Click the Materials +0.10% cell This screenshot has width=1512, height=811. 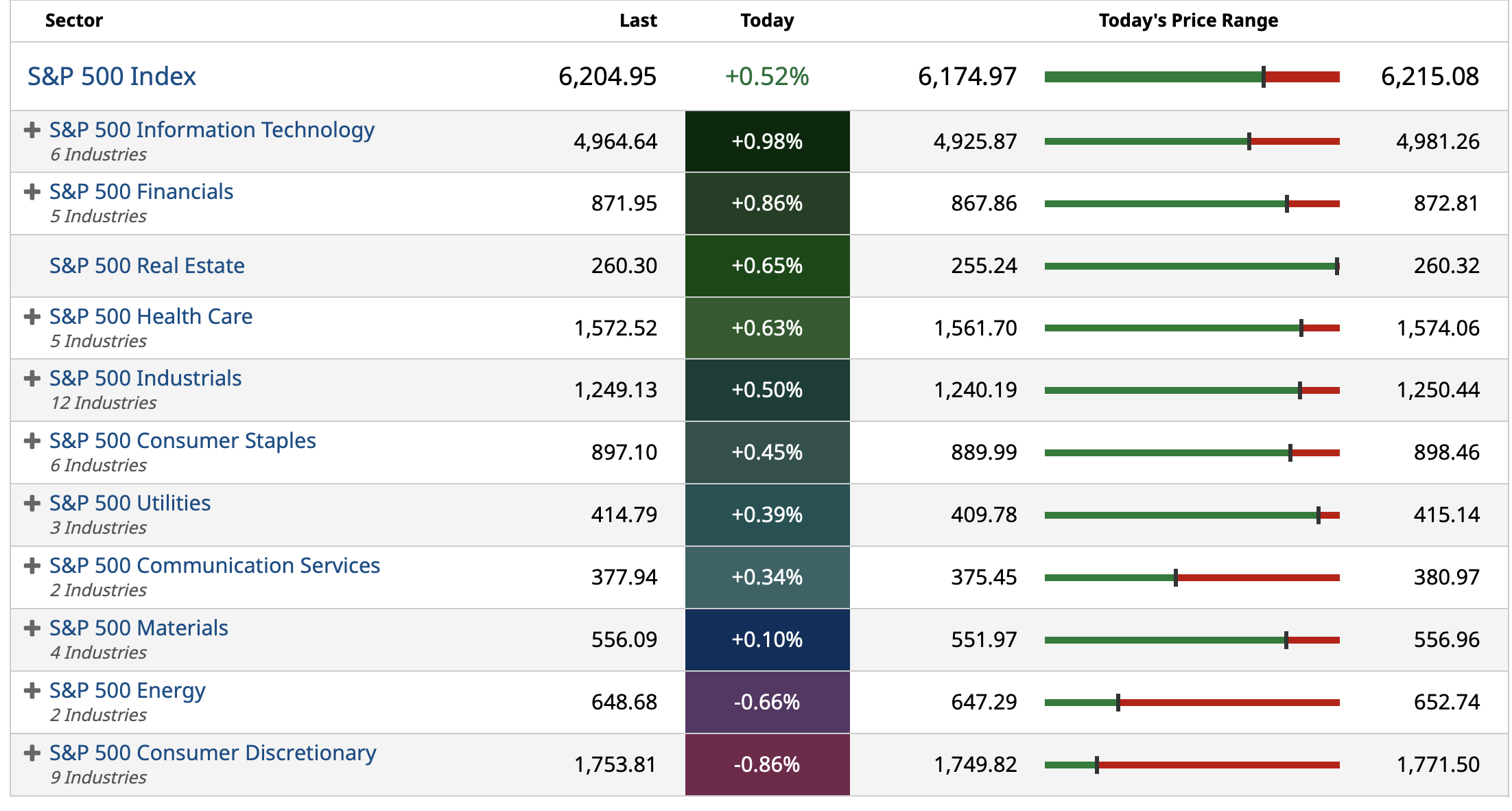(767, 639)
